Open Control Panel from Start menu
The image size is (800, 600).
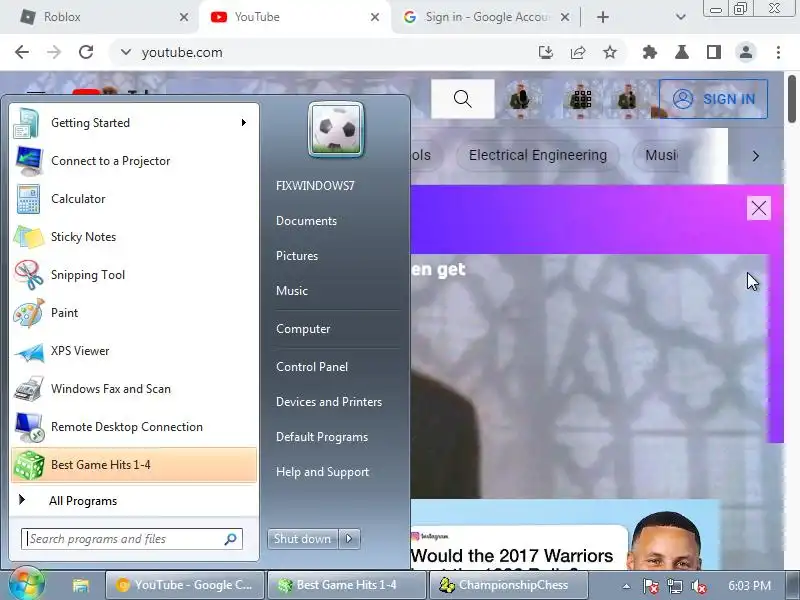click(312, 367)
